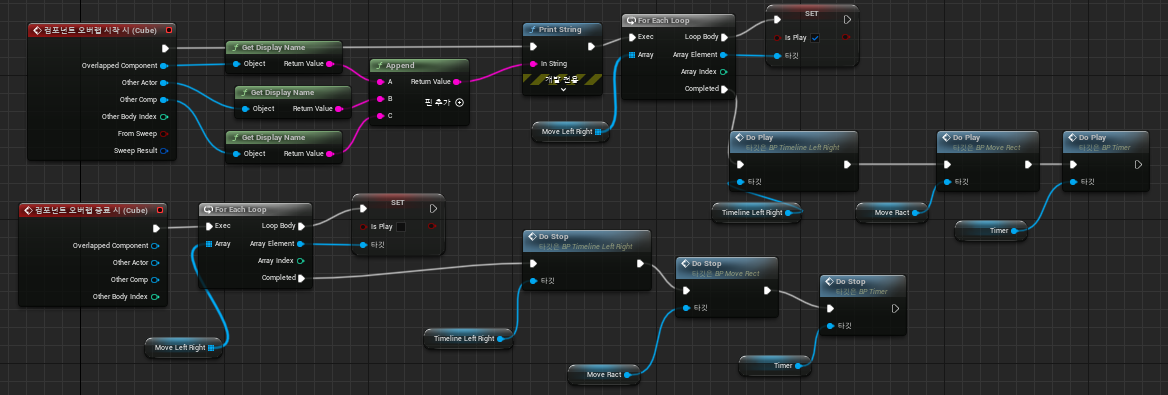Select the Move Left Right variable under Print String

click(x=571, y=131)
